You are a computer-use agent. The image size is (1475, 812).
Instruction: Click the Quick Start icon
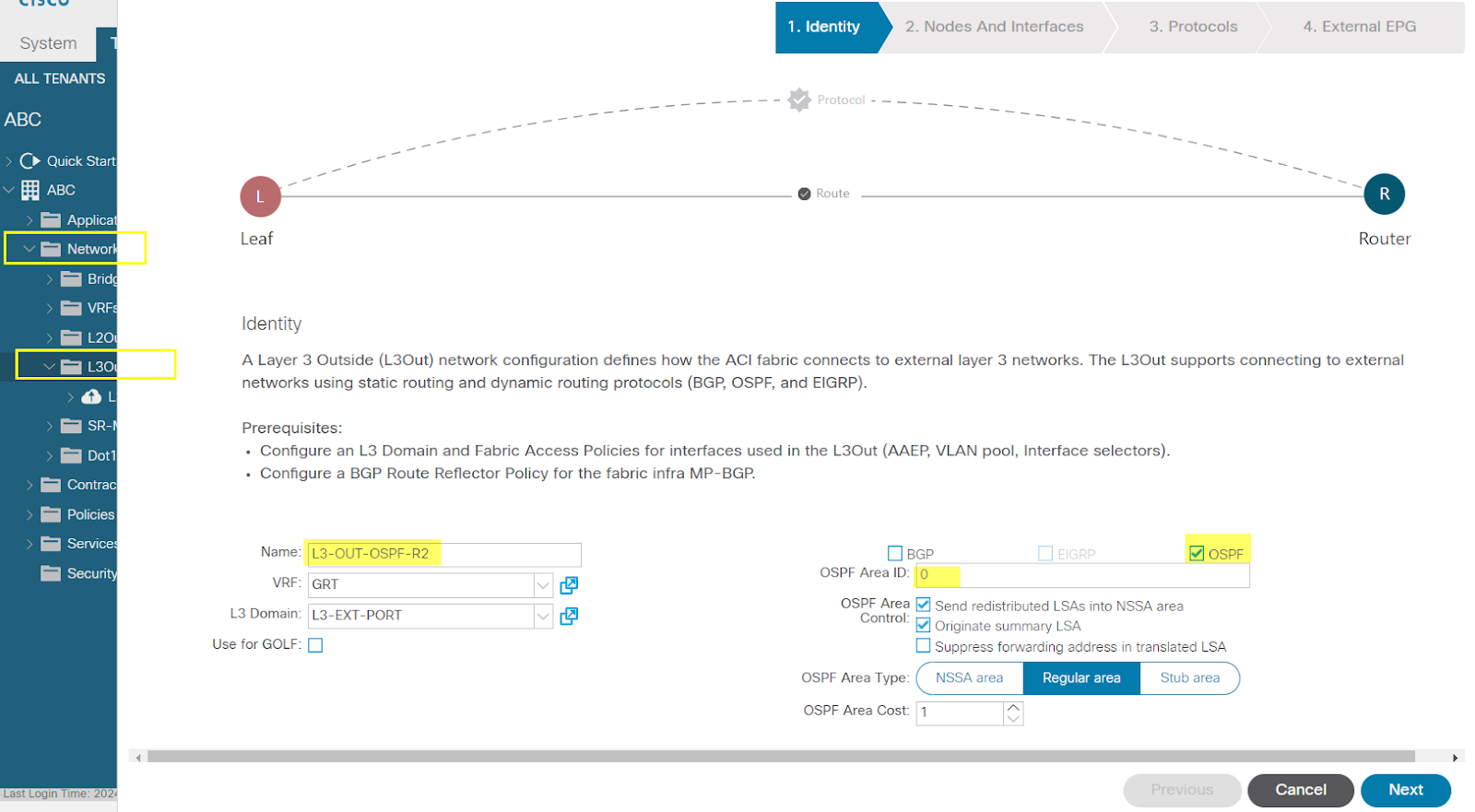(30, 160)
